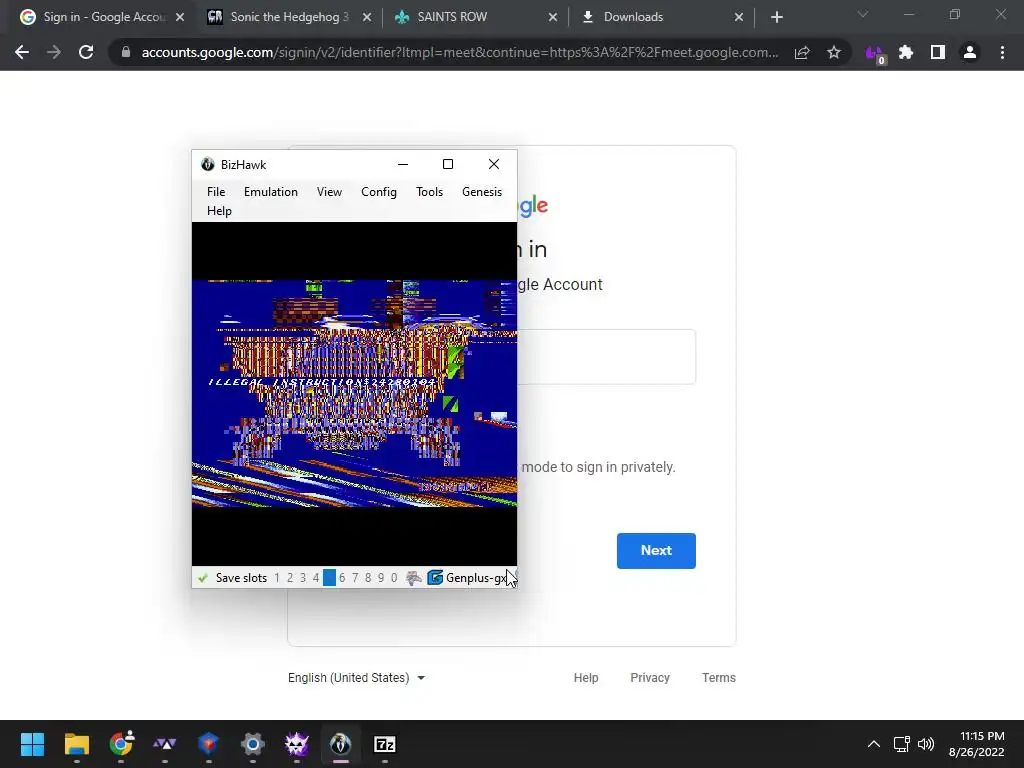This screenshot has height=768, width=1024.
Task: Open the purple extension with 0 badge
Action: (x=874, y=54)
